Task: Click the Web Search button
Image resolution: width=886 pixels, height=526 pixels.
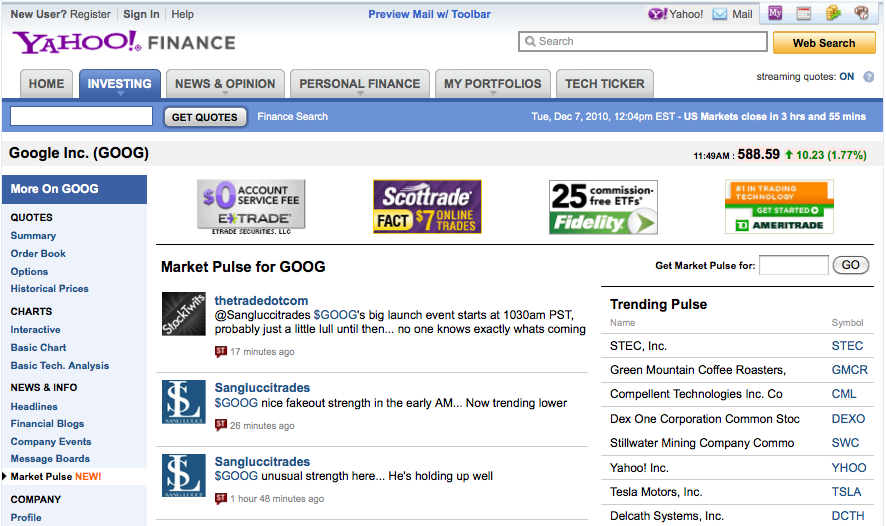Action: (824, 43)
